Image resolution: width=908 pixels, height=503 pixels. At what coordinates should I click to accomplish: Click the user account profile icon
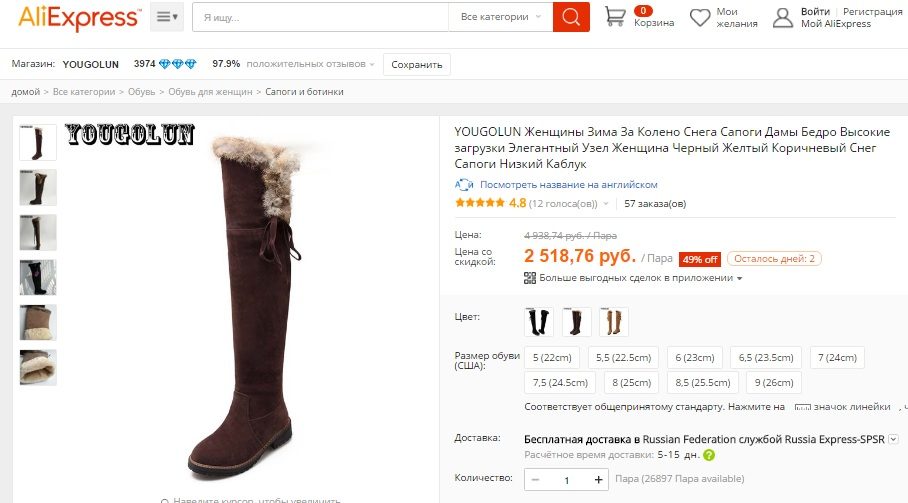pos(783,17)
